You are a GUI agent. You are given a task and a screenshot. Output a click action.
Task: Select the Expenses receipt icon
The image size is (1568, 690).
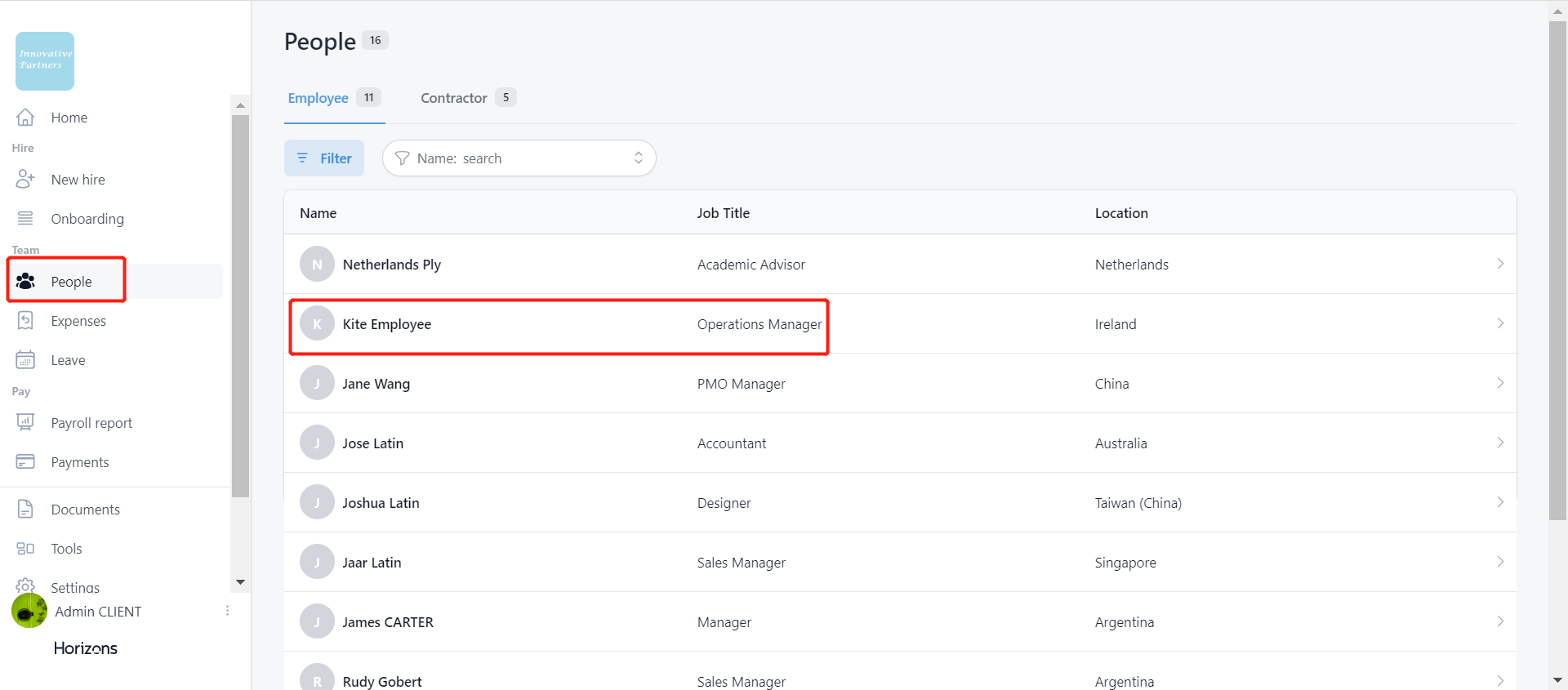(x=25, y=321)
